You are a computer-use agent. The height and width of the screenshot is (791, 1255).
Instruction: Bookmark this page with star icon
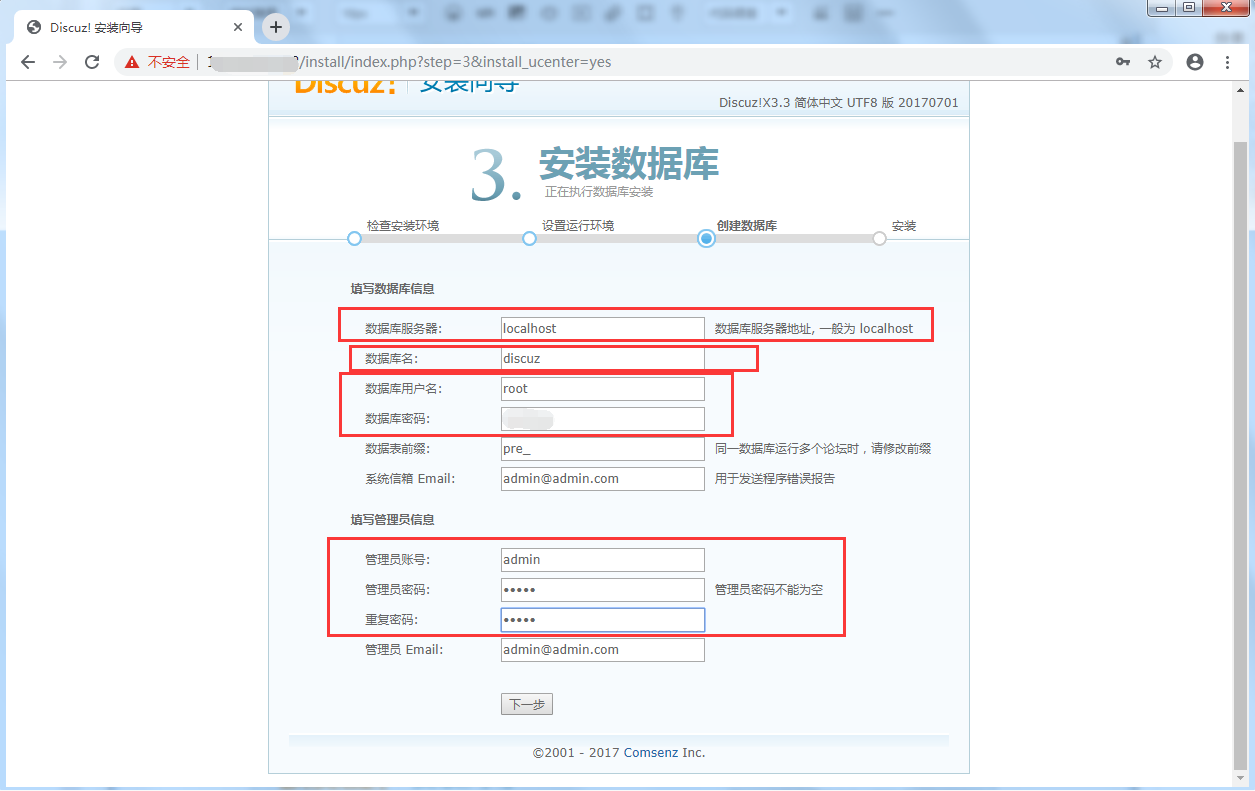point(1155,62)
